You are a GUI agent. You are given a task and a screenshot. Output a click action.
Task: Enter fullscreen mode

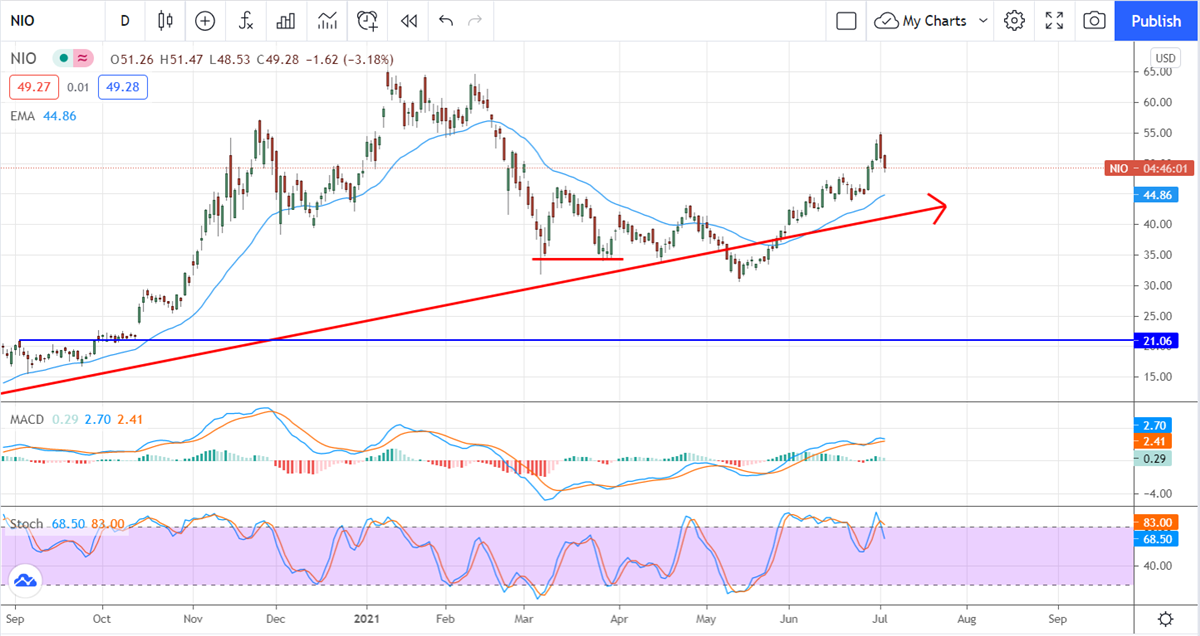(1054, 20)
